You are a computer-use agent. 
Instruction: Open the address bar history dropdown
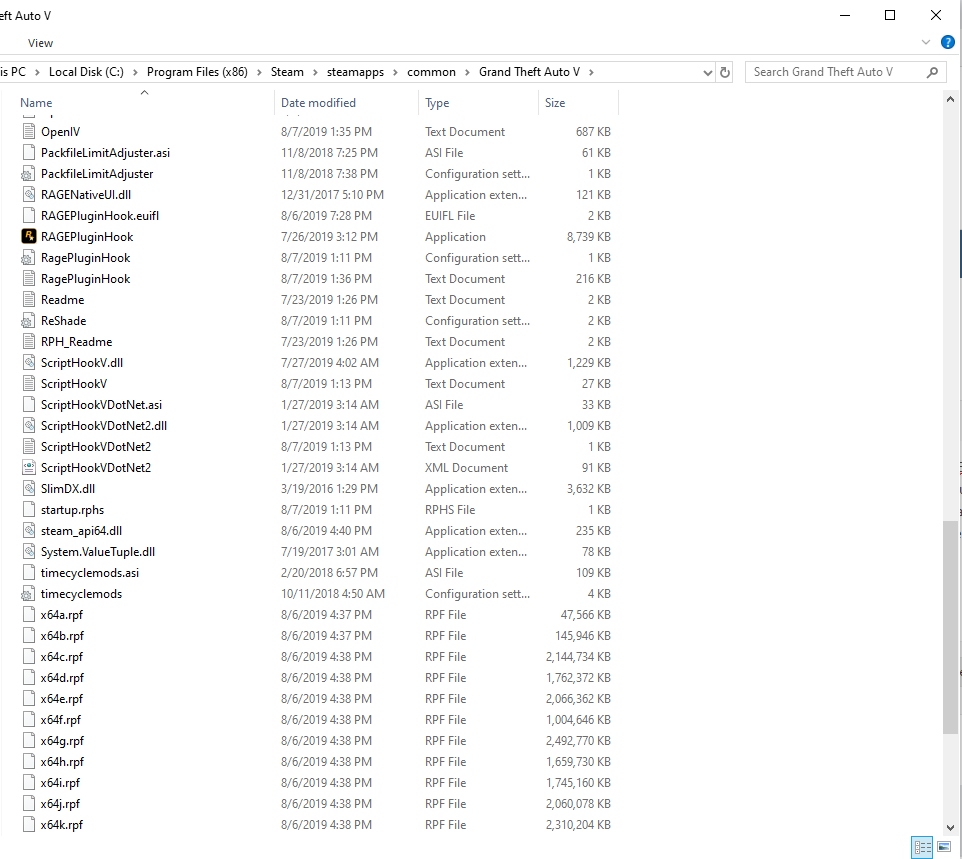[x=707, y=73]
